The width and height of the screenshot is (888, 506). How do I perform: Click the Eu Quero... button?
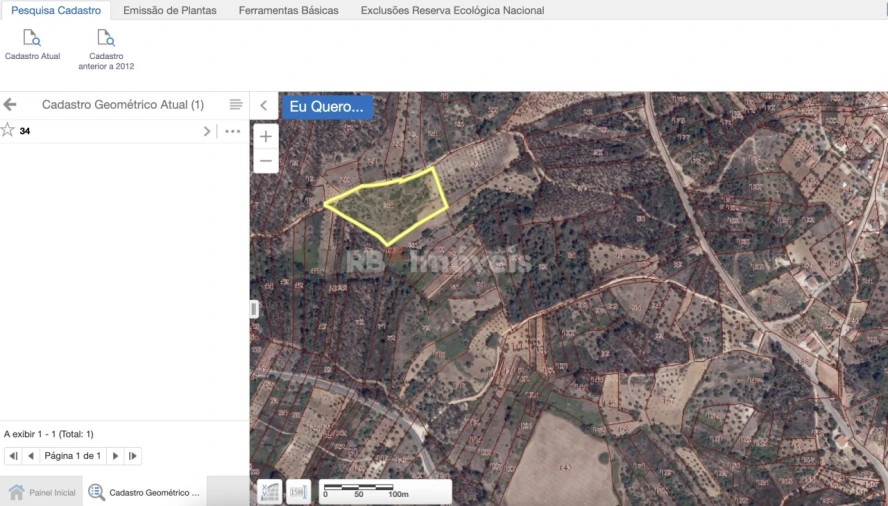(327, 106)
